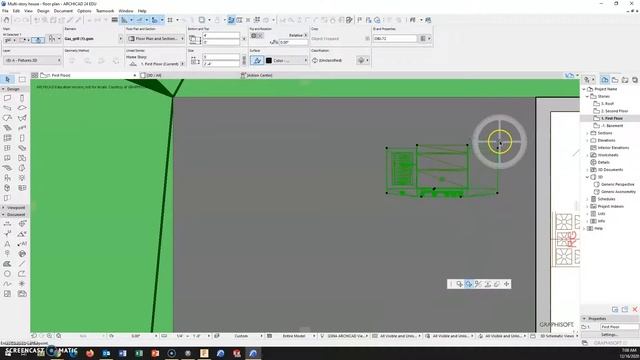This screenshot has height=360, width=640.
Task: Click the black surface color swatch
Action: coord(269,60)
